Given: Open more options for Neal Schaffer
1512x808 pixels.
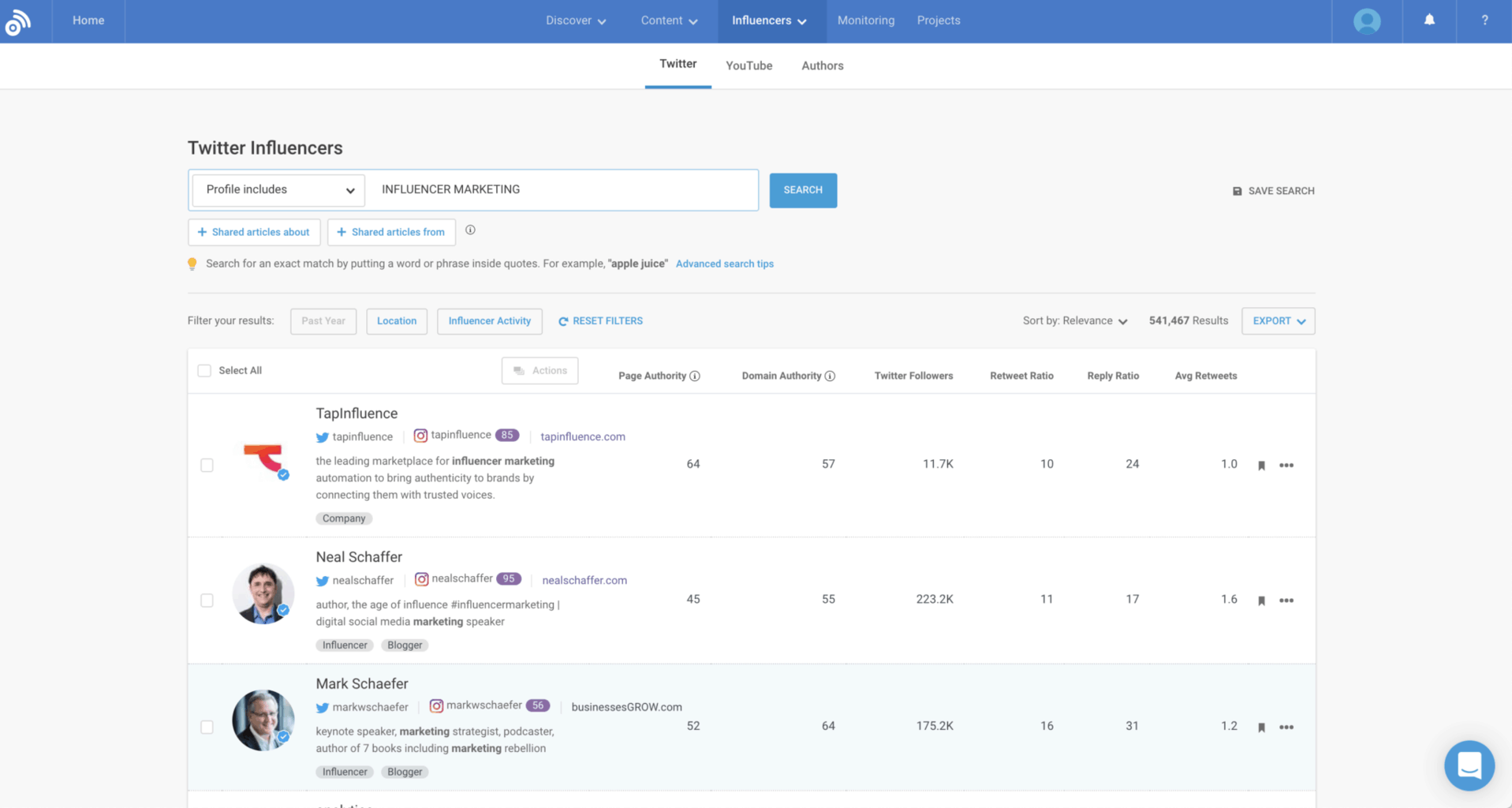Looking at the screenshot, I should point(1286,600).
